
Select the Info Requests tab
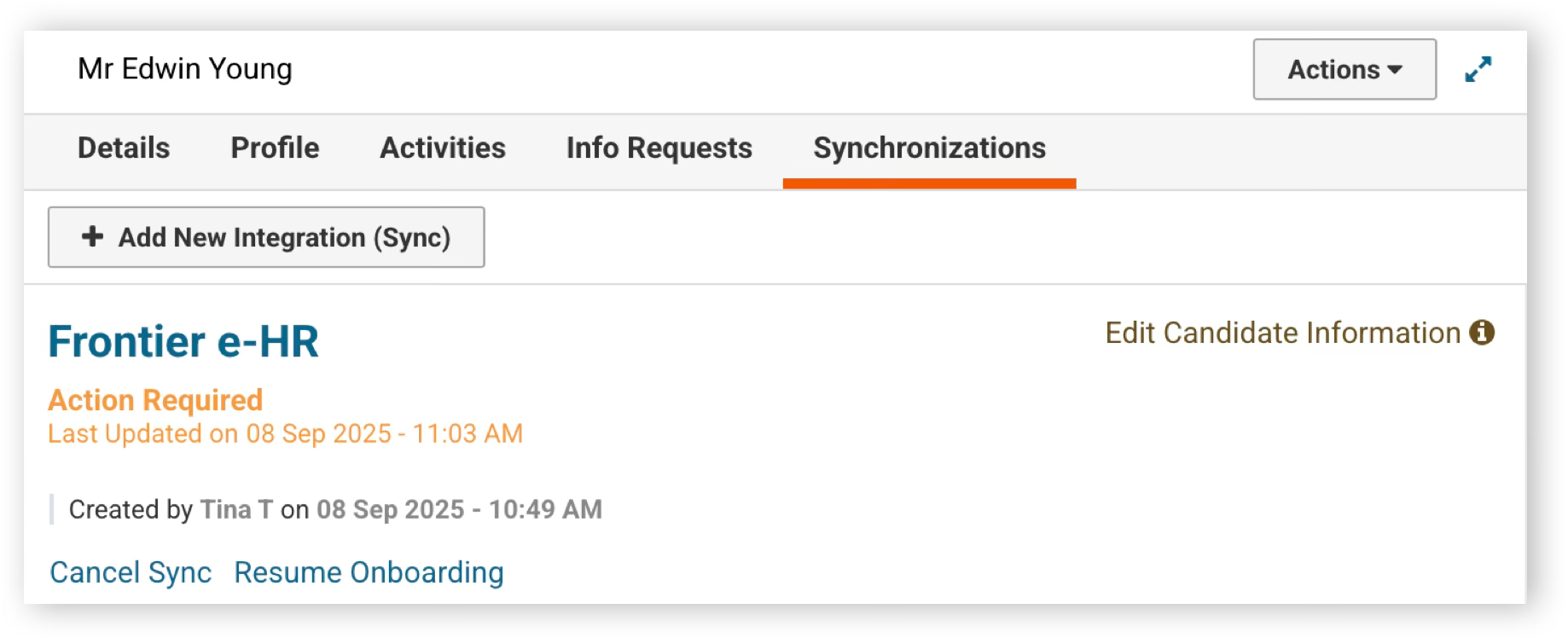coord(659,148)
